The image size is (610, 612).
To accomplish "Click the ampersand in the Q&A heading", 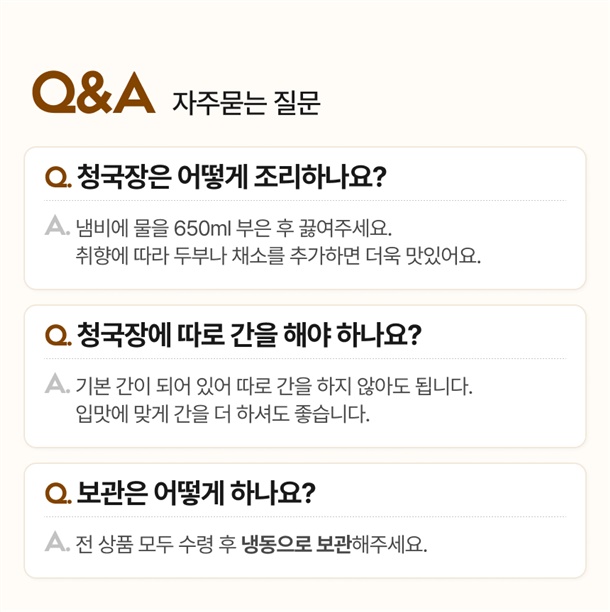I will [96, 94].
